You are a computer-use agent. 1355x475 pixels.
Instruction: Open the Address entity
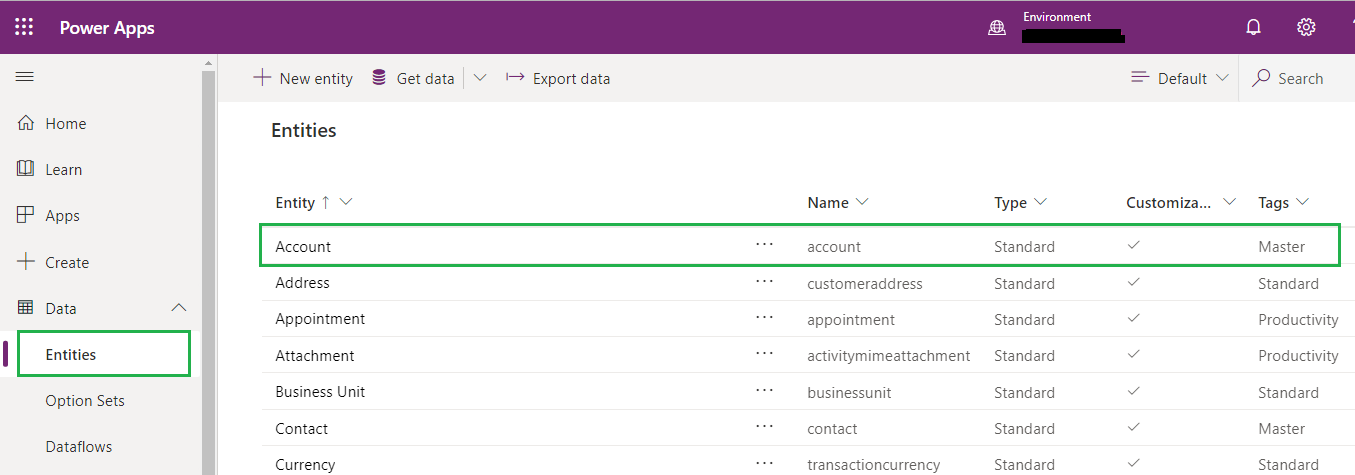[x=302, y=283]
